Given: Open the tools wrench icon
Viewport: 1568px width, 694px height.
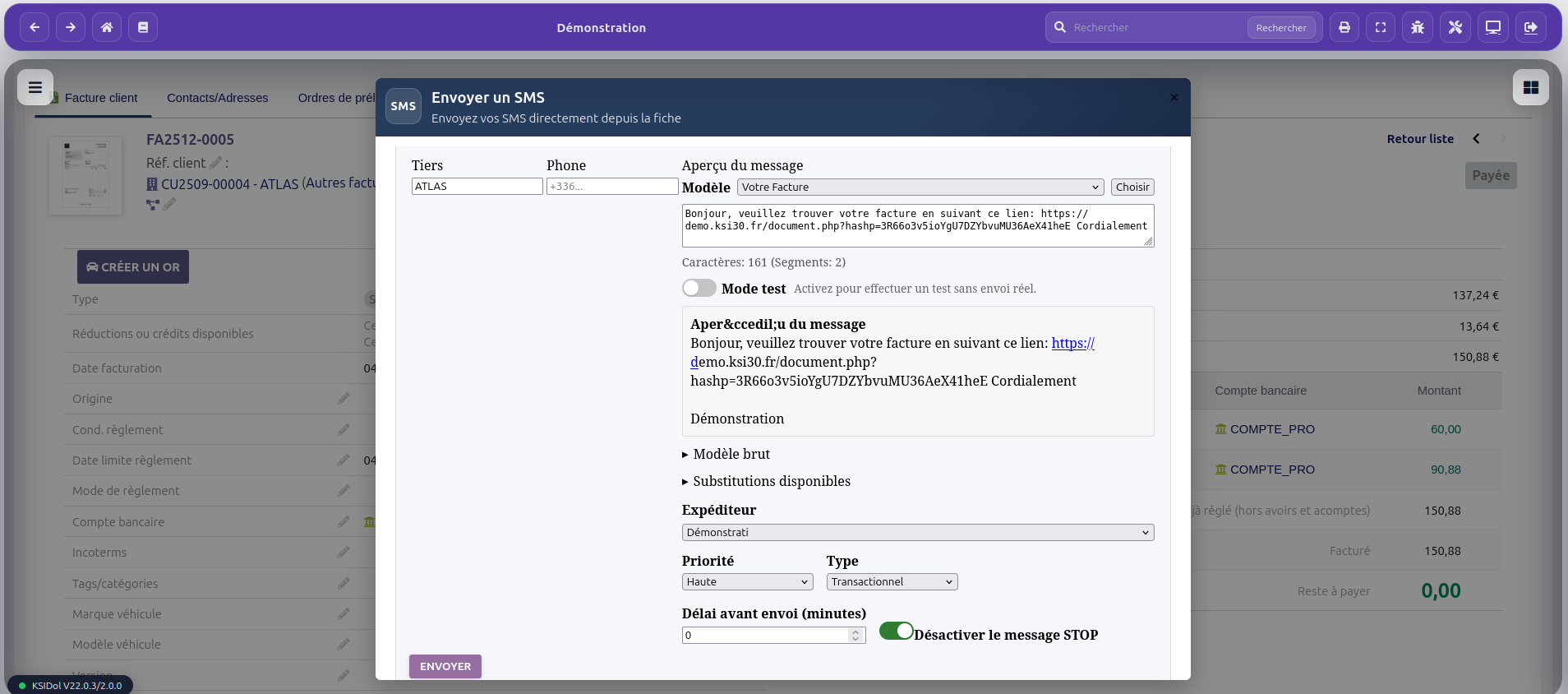Looking at the screenshot, I should (x=1455, y=27).
